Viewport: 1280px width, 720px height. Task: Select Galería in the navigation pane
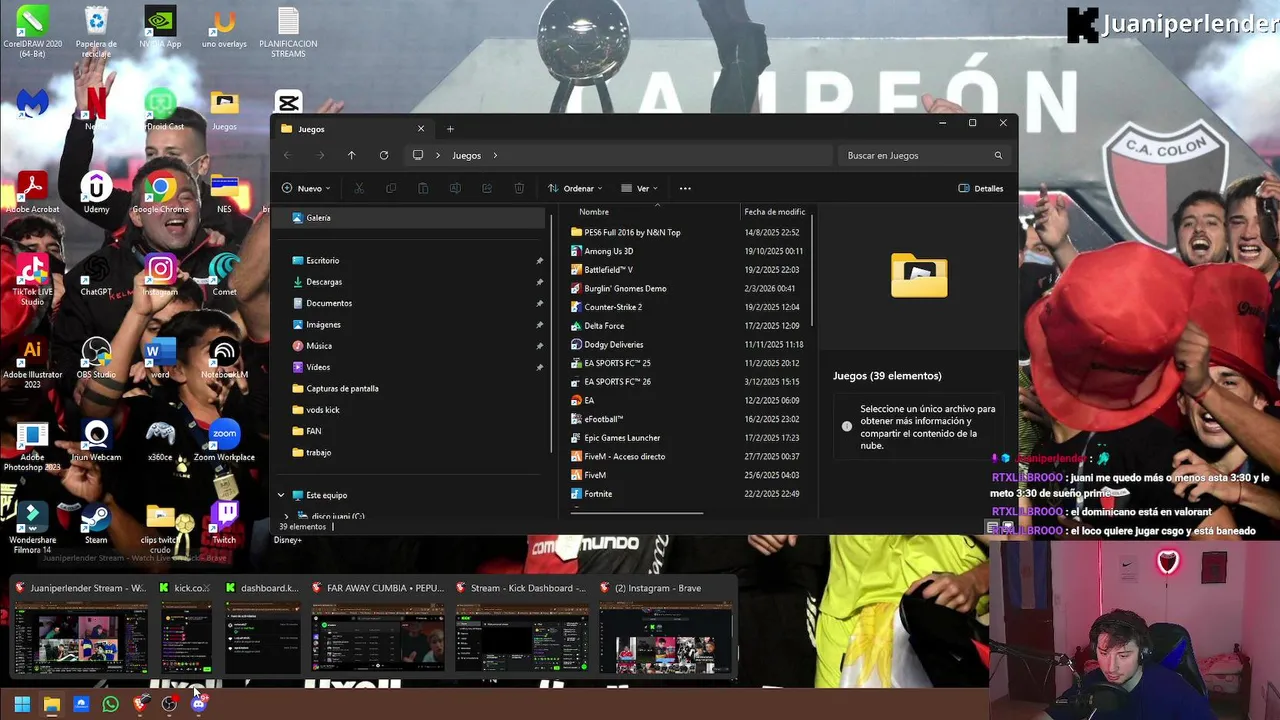pos(410,218)
